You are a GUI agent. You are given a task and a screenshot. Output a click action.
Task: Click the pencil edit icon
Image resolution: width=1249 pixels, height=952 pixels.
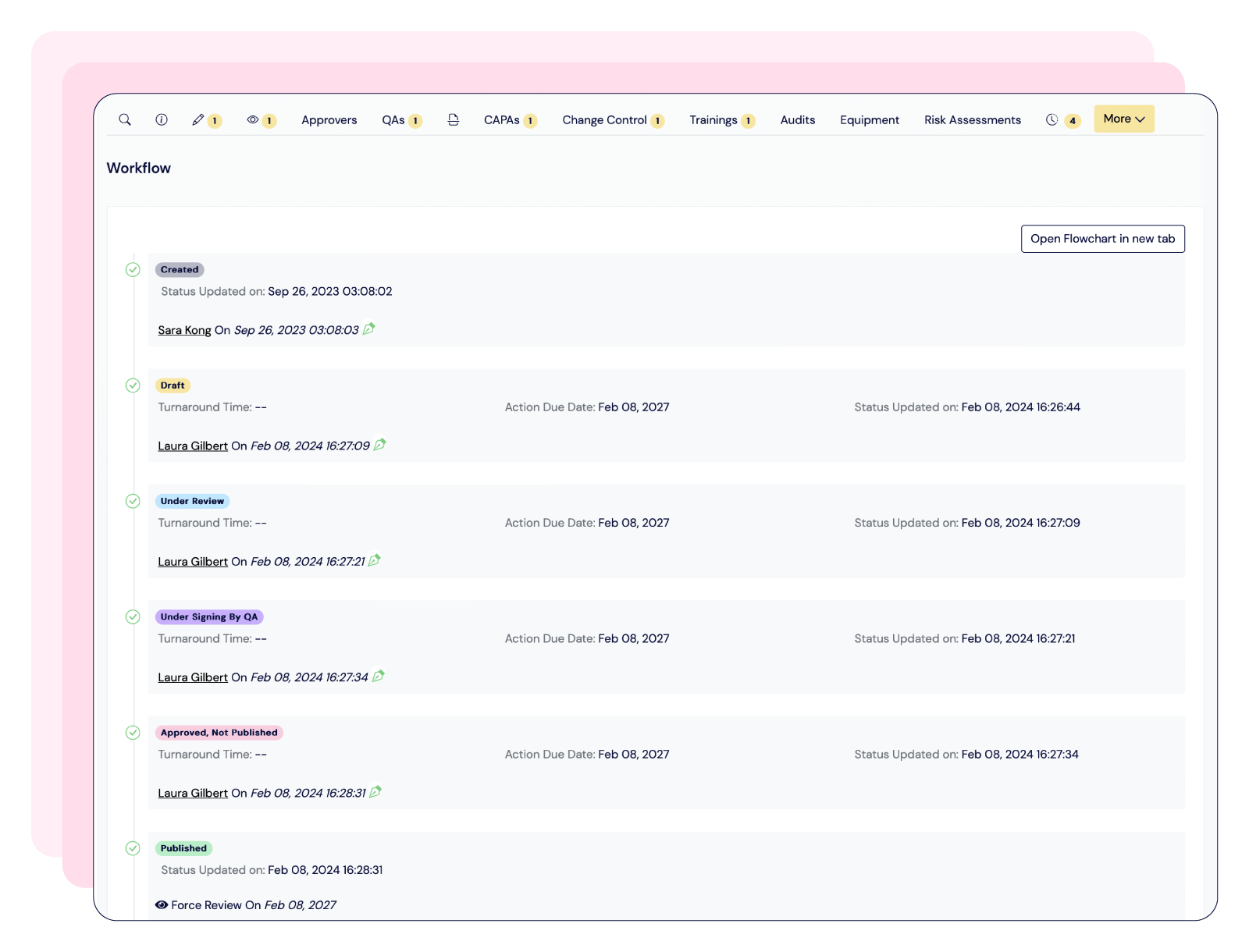[x=198, y=119]
